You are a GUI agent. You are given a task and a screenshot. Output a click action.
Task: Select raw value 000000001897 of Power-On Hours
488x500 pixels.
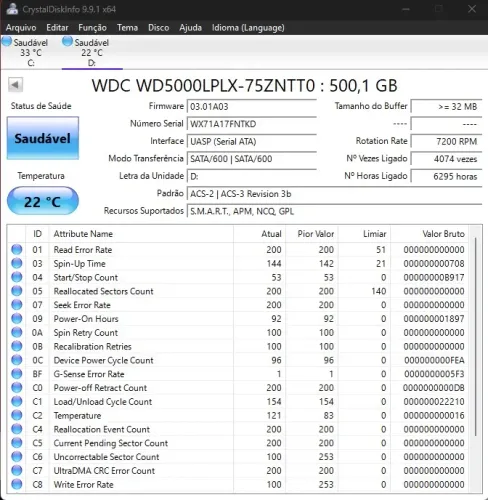(x=434, y=319)
